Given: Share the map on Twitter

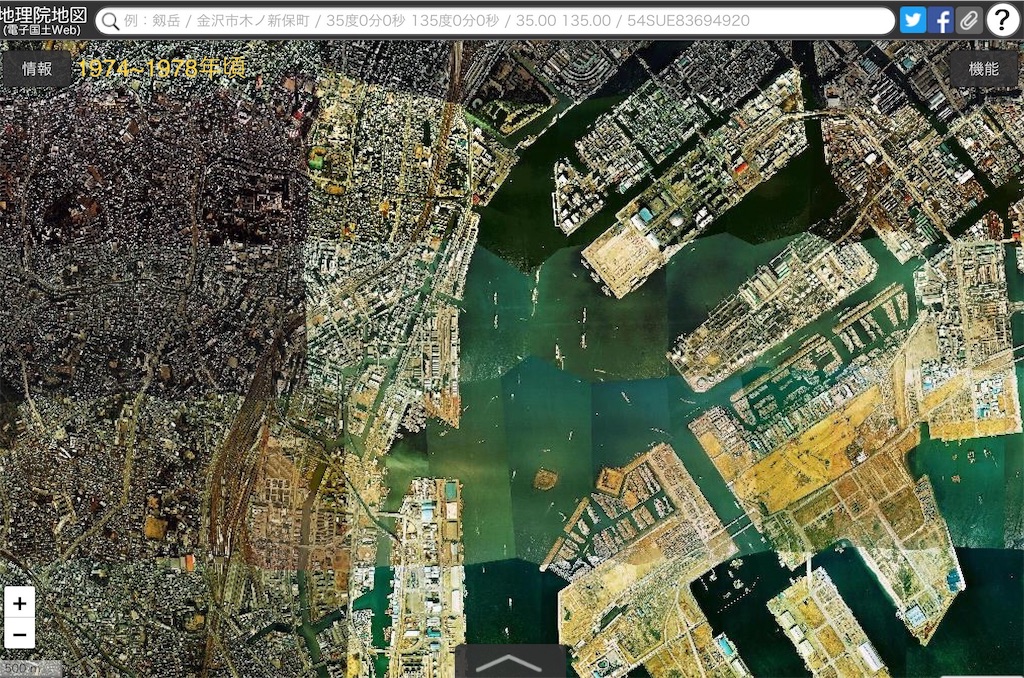Looking at the screenshot, I should point(912,20).
